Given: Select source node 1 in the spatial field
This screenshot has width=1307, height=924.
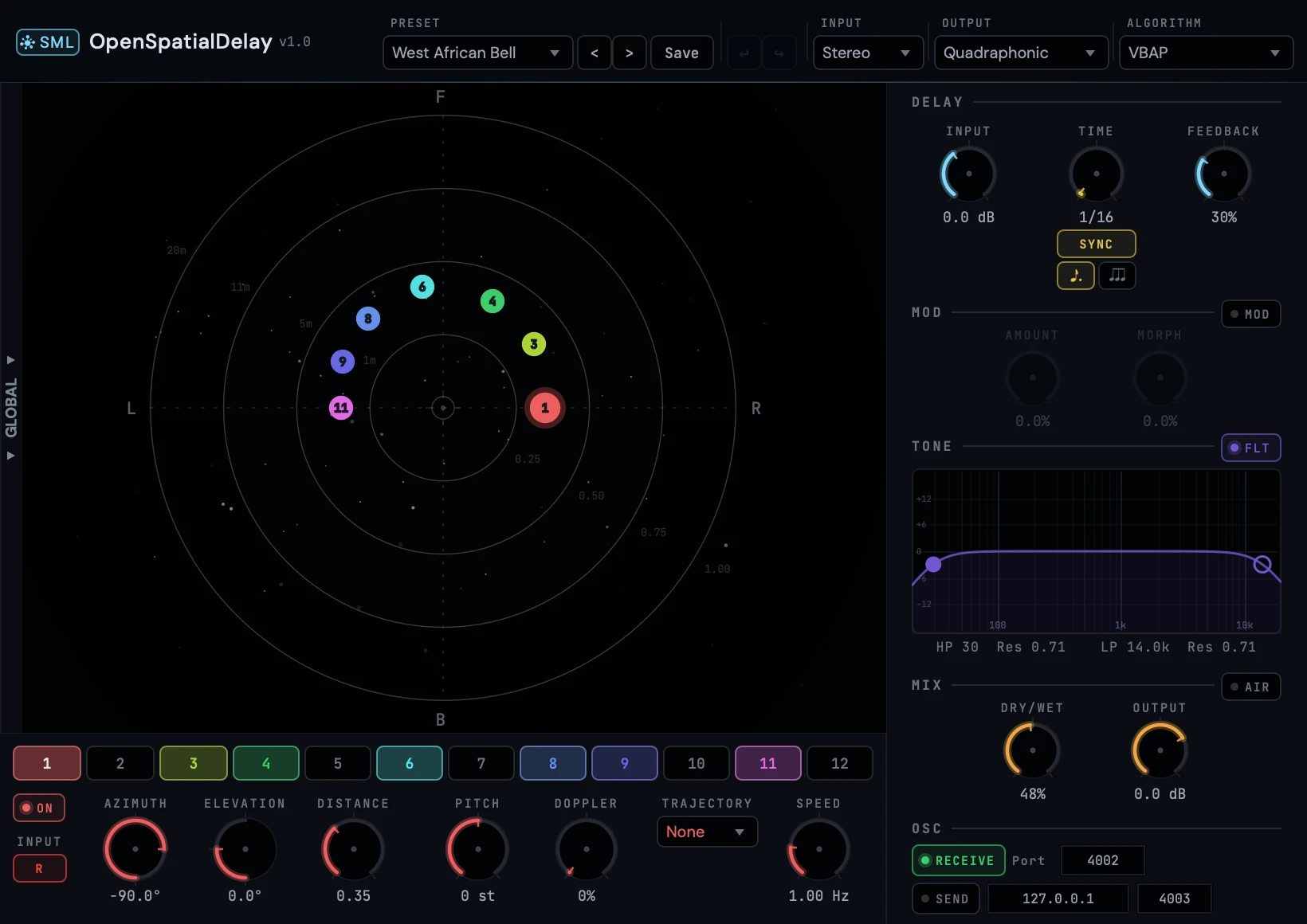Looking at the screenshot, I should click(x=545, y=408).
